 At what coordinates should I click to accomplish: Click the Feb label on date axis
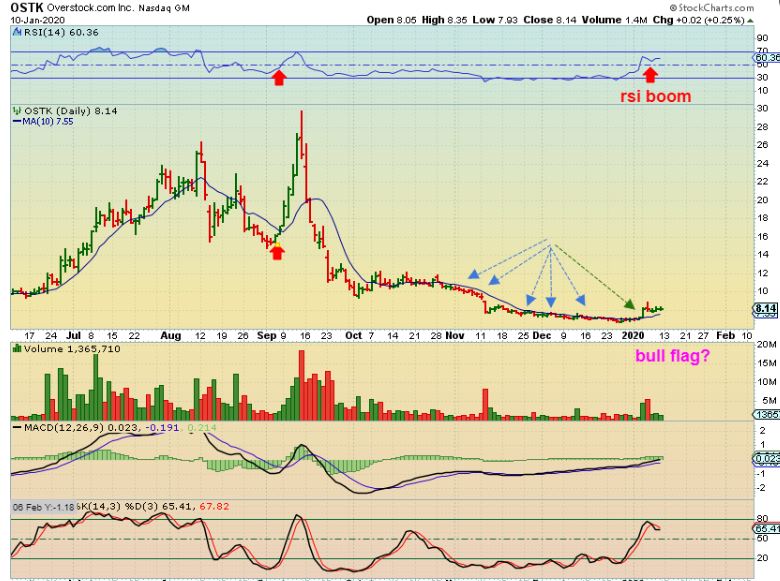(x=725, y=335)
